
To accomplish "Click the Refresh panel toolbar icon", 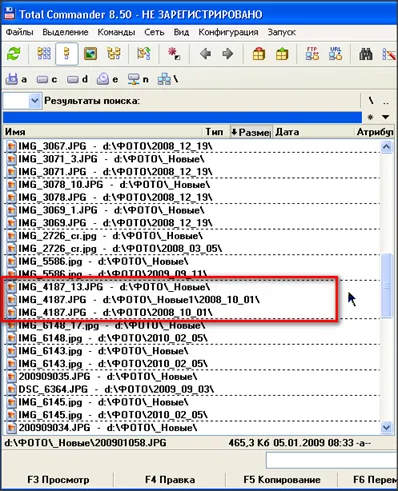I will [14, 54].
